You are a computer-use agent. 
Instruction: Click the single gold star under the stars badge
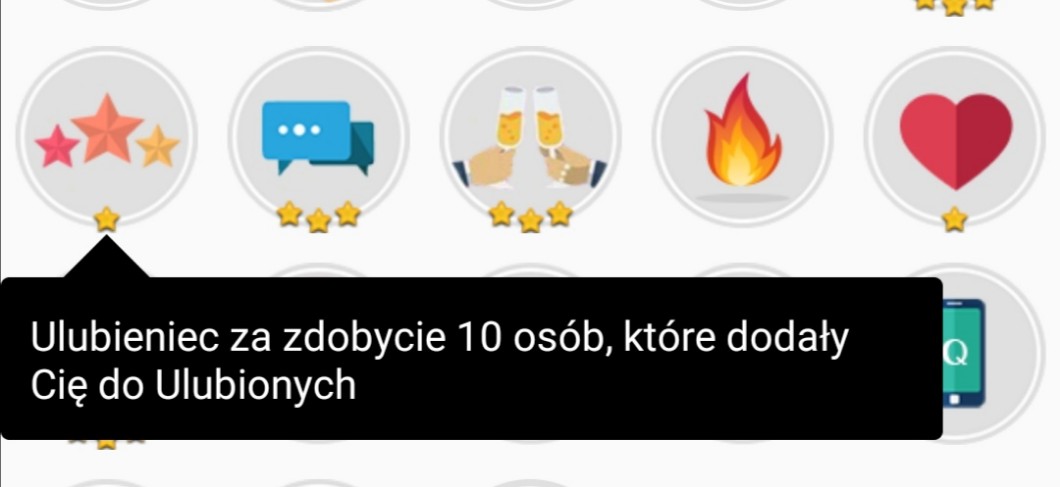106,219
